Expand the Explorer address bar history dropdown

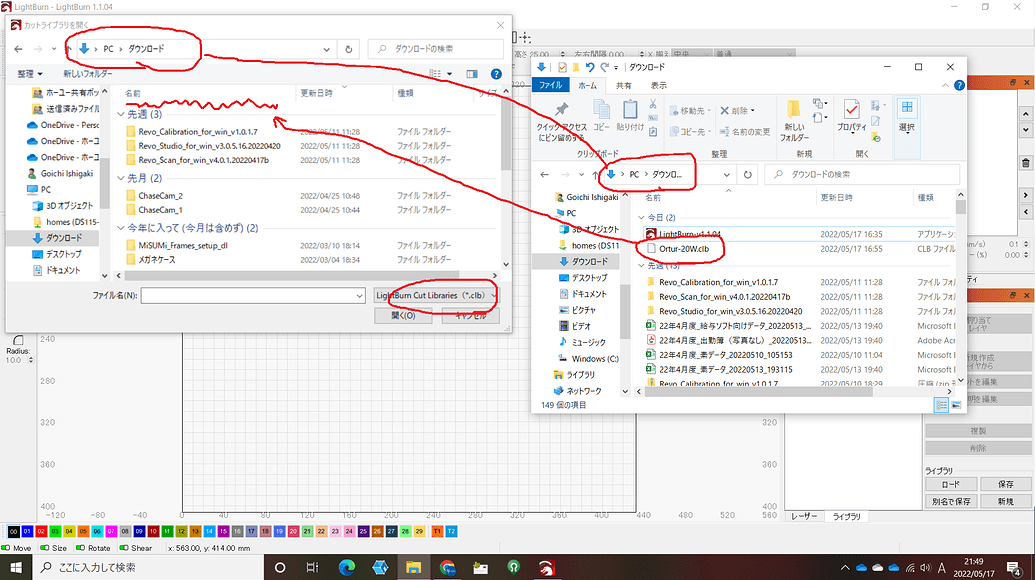coord(727,174)
